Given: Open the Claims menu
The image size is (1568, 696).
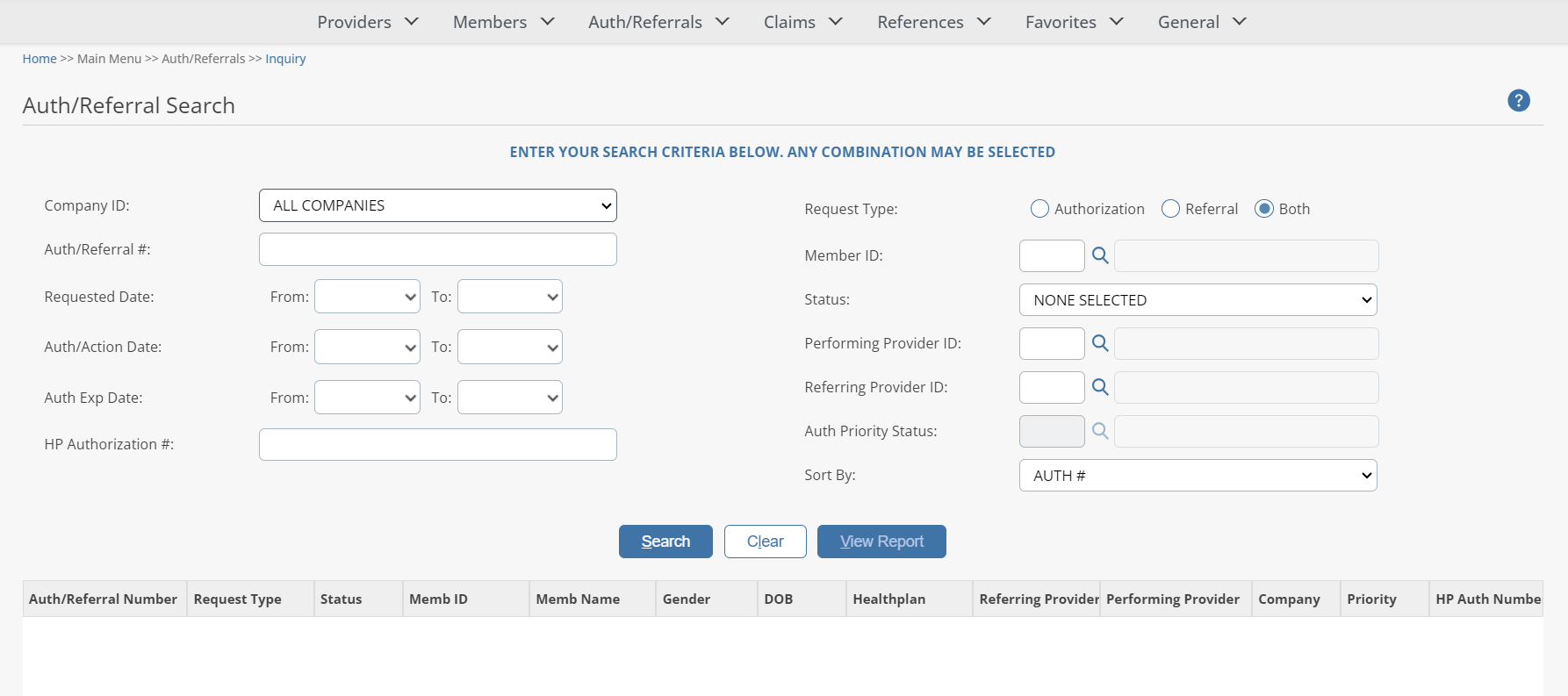Looking at the screenshot, I should pos(802,22).
